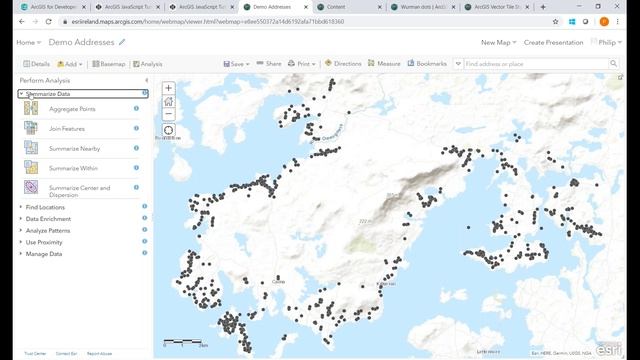Show info for Find Locations category
The image size is (640, 360).
[x=144, y=206]
